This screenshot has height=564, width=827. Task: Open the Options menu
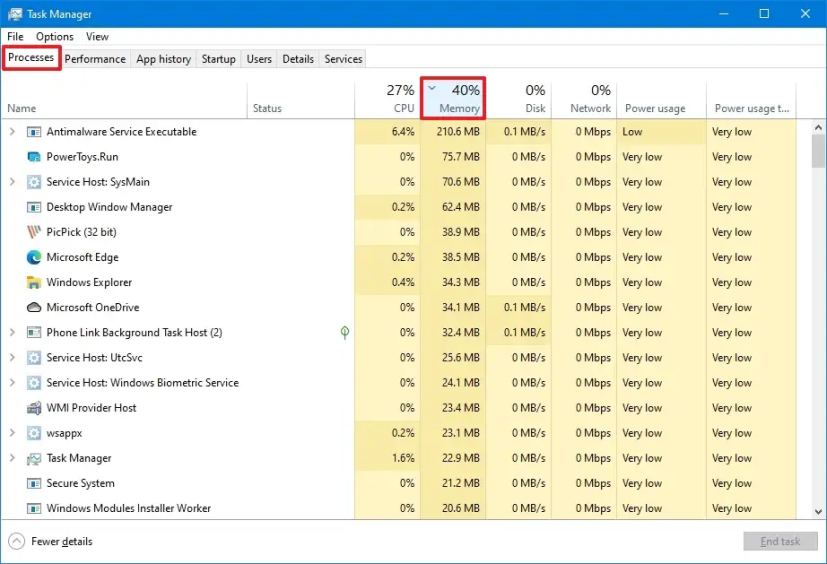55,37
